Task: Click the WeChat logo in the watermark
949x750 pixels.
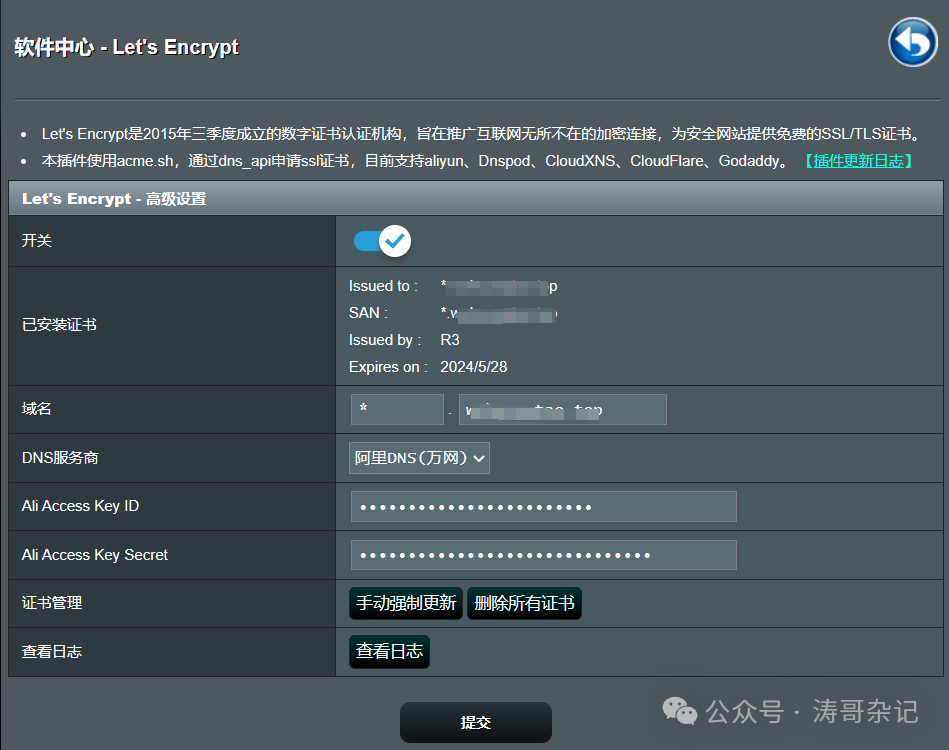Action: tap(681, 711)
